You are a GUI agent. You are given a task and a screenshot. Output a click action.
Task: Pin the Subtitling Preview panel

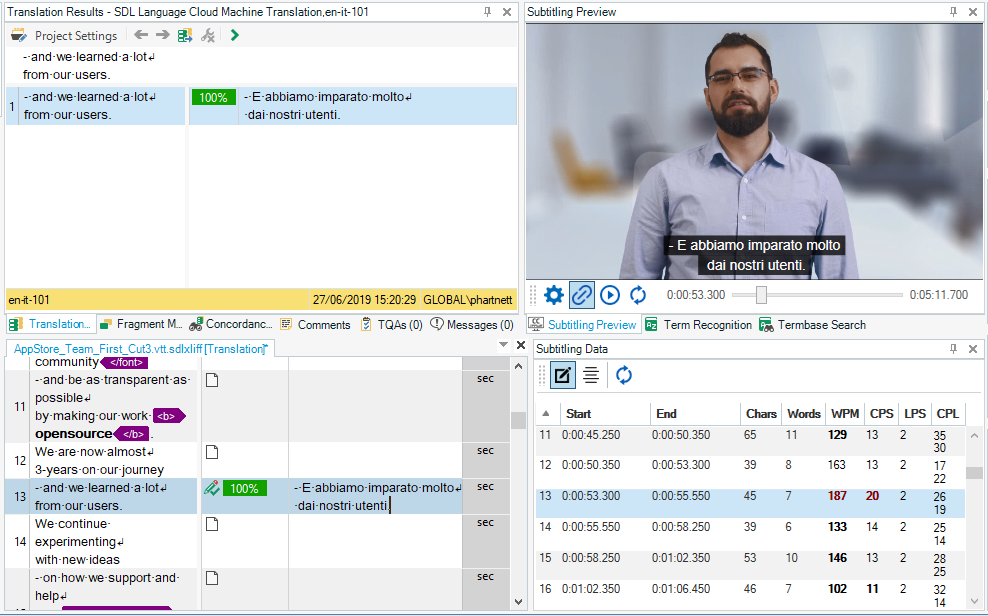coord(953,12)
